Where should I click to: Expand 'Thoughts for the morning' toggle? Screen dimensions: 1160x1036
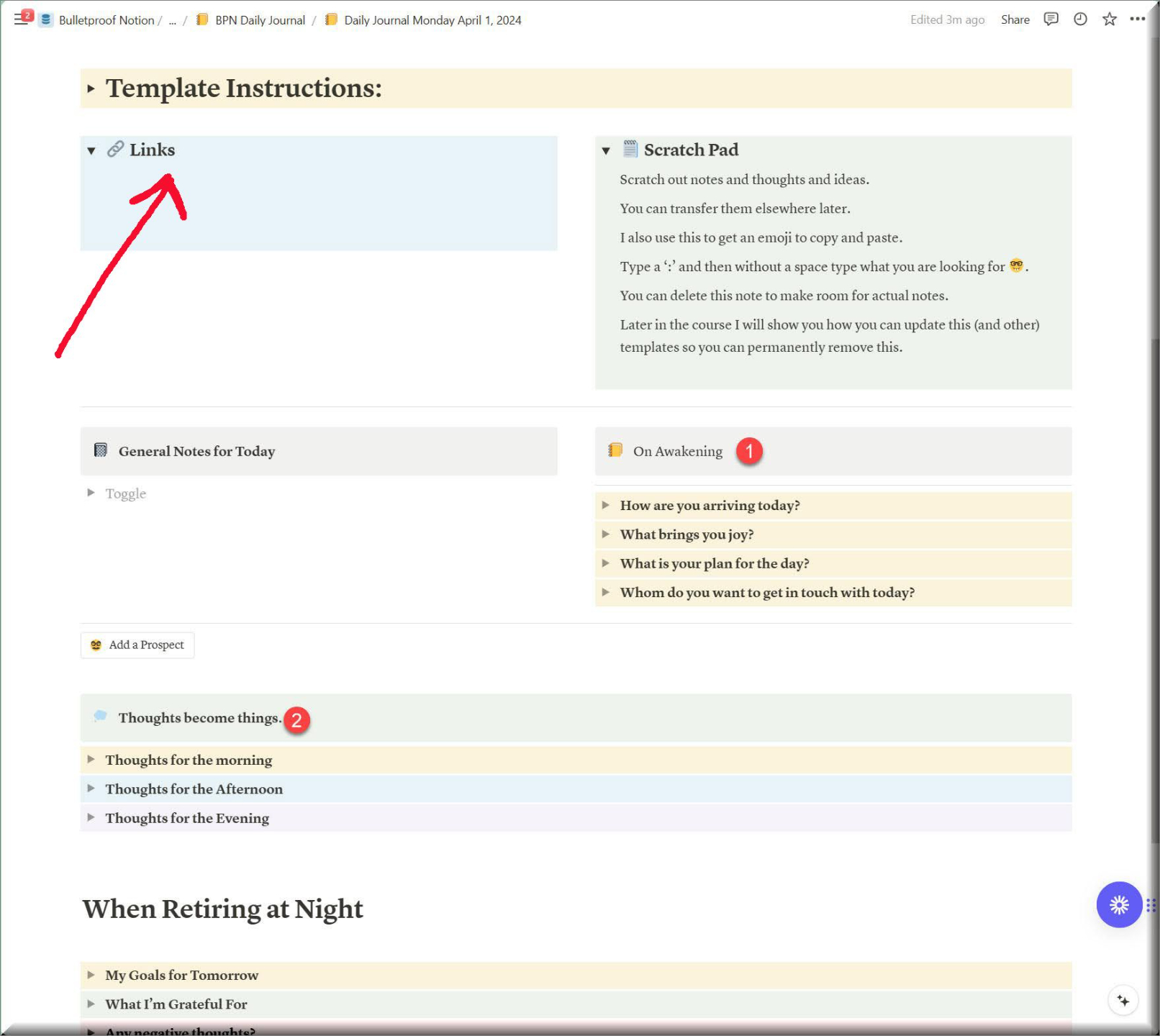coord(91,759)
